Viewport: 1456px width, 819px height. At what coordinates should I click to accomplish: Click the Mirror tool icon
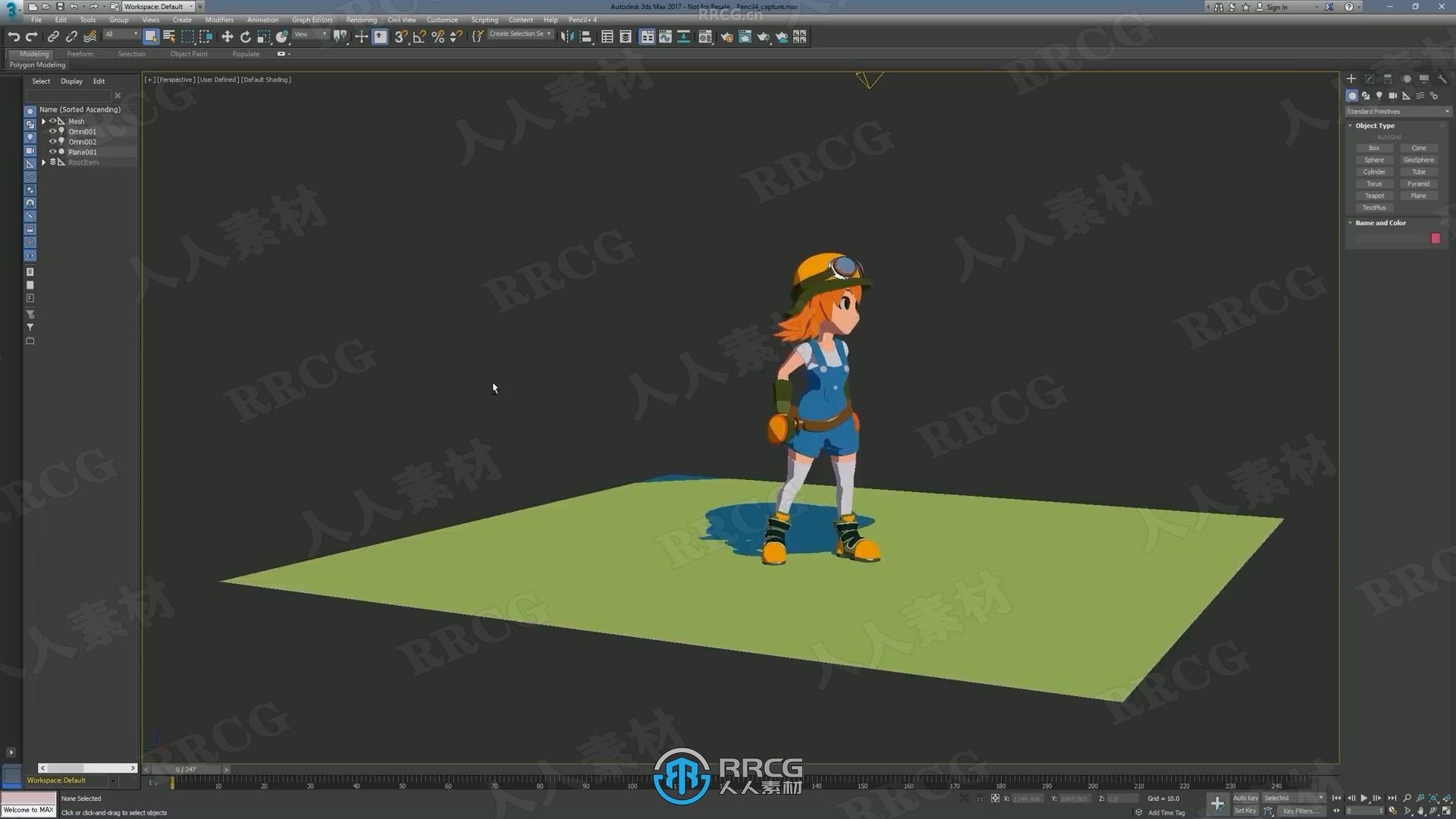pyautogui.click(x=567, y=36)
